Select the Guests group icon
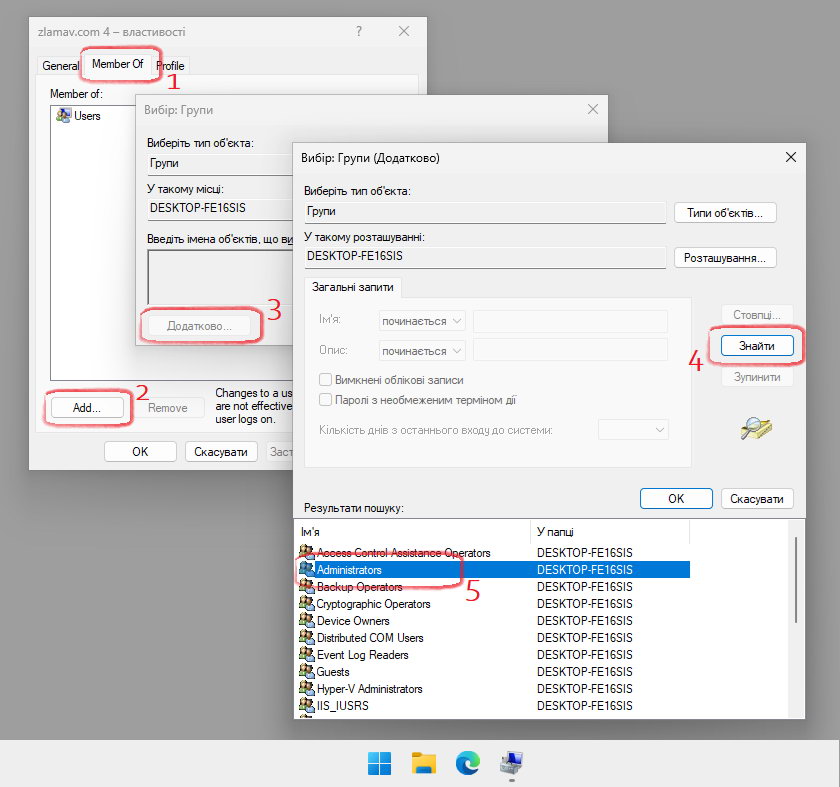This screenshot has width=840, height=787. tap(307, 672)
